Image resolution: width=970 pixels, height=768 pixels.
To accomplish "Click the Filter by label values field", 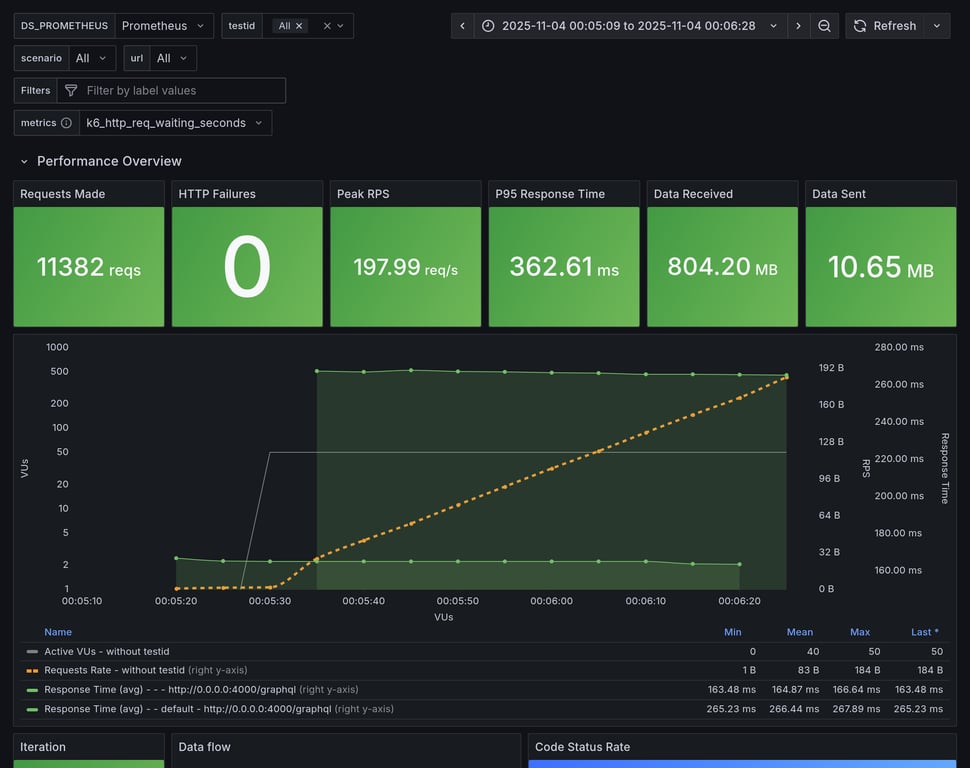I will click(x=180, y=91).
